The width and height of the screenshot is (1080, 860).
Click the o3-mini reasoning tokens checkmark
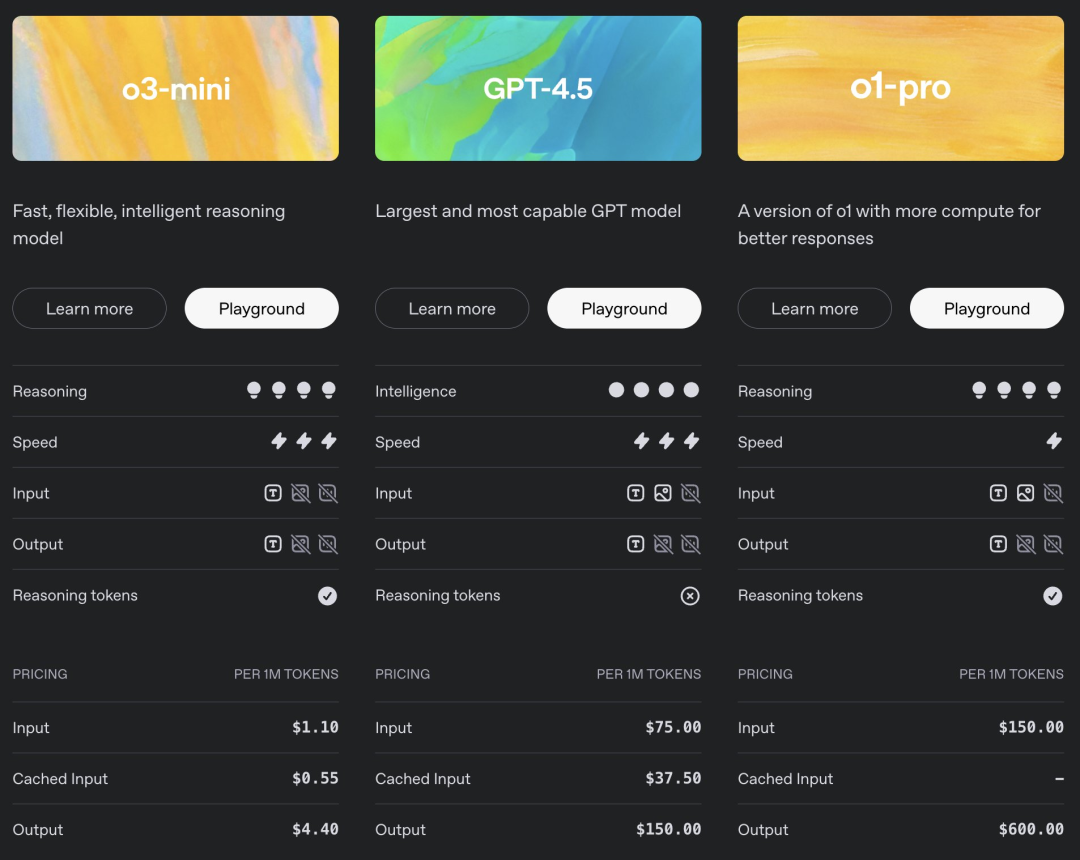[x=328, y=596]
